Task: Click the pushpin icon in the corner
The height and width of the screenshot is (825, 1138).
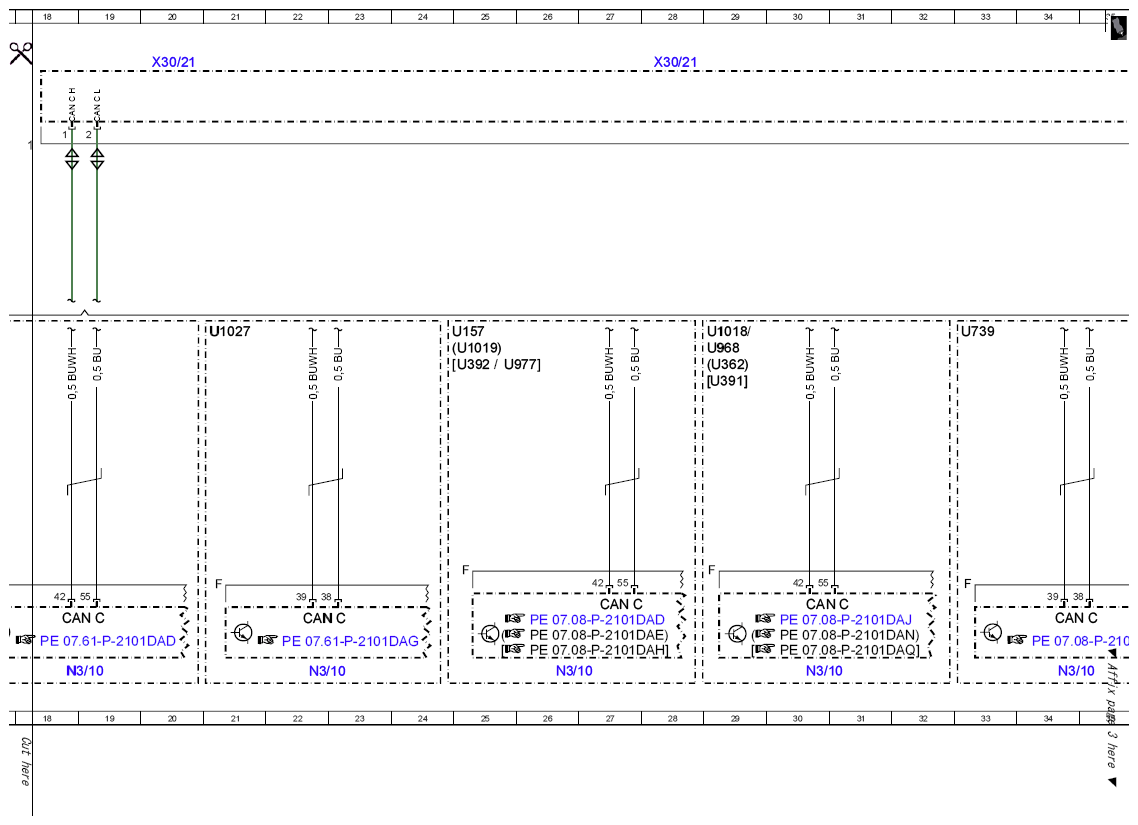Action: coord(1118,28)
